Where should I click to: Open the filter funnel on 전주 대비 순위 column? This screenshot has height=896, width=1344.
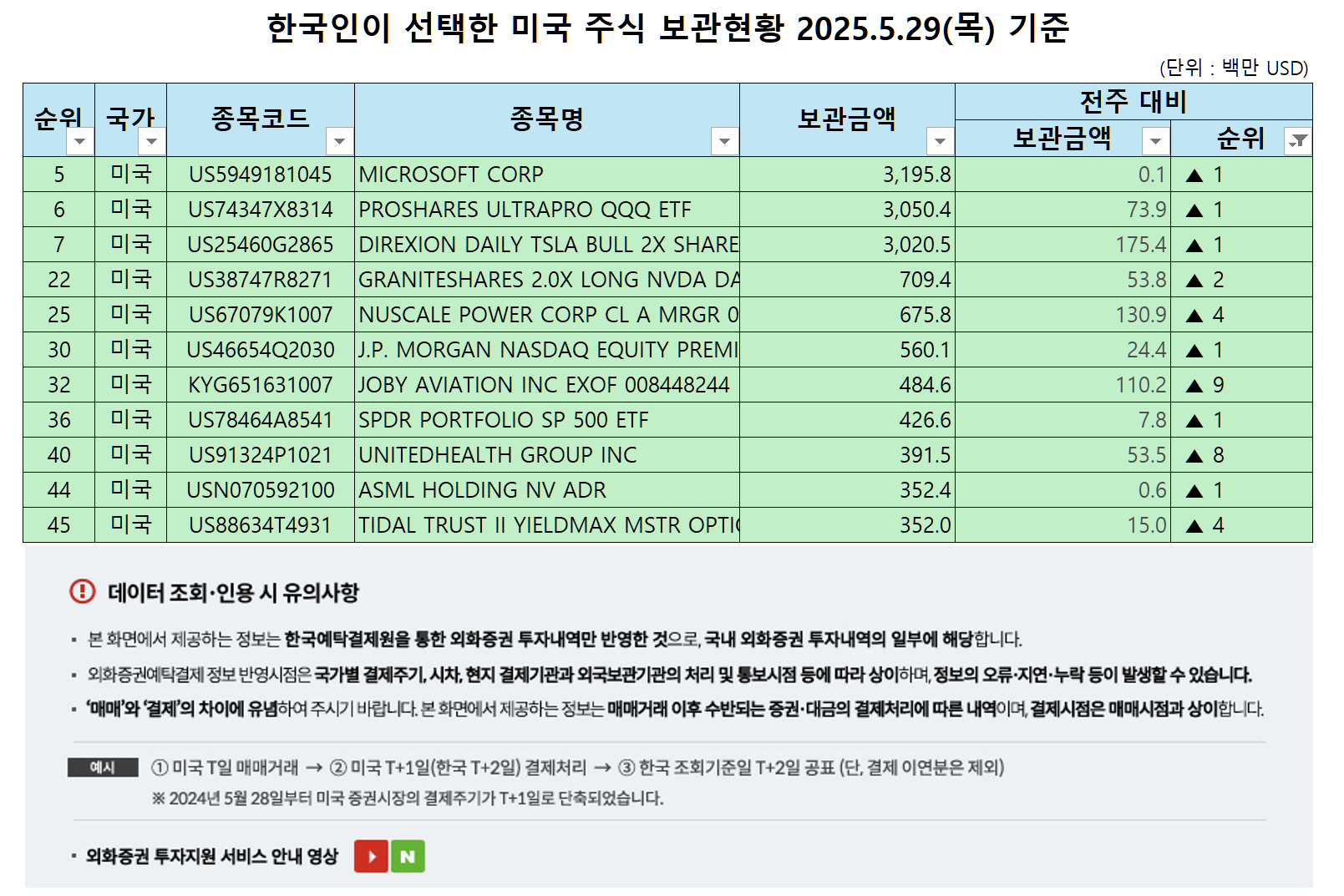click(1297, 142)
